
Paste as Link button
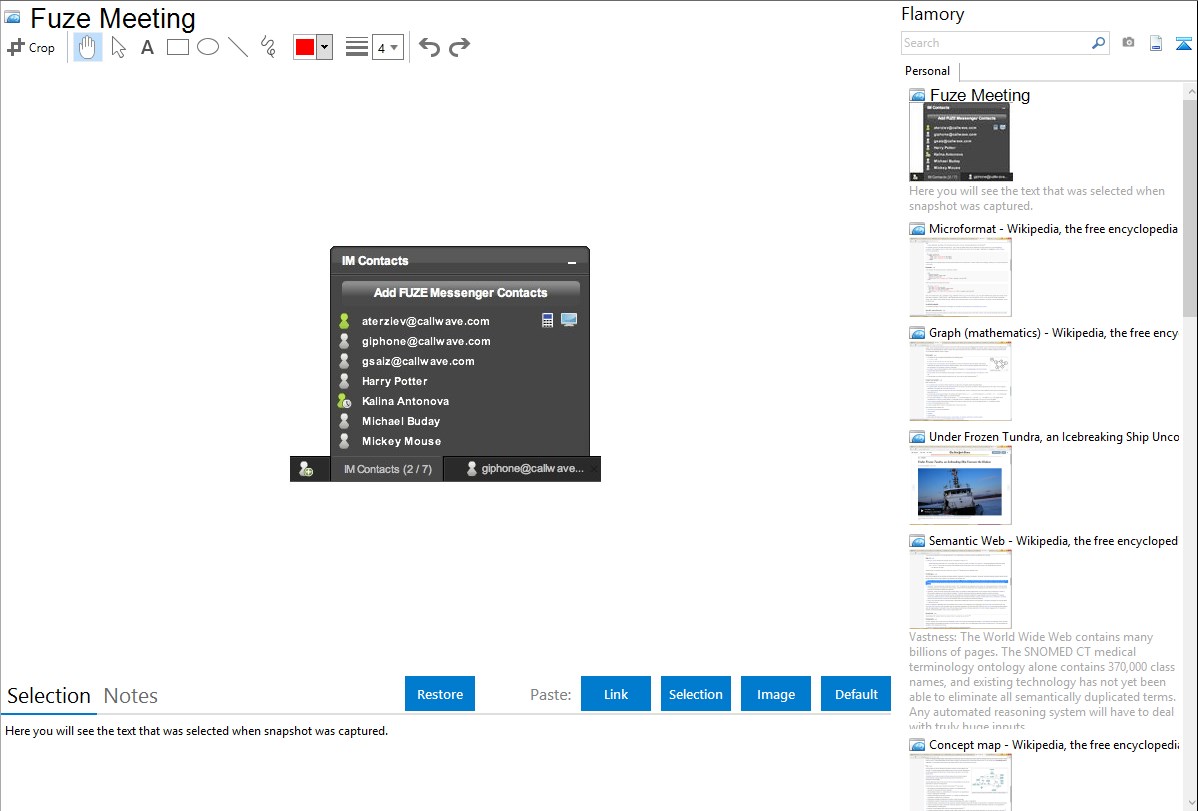(x=616, y=694)
